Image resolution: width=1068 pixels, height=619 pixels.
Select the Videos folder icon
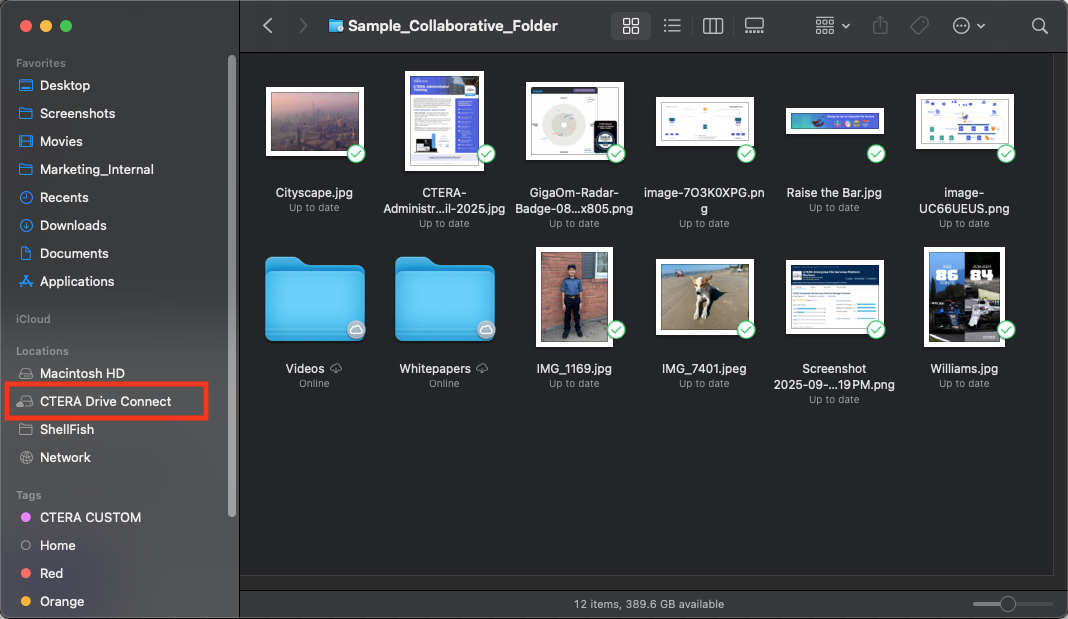[x=315, y=298]
